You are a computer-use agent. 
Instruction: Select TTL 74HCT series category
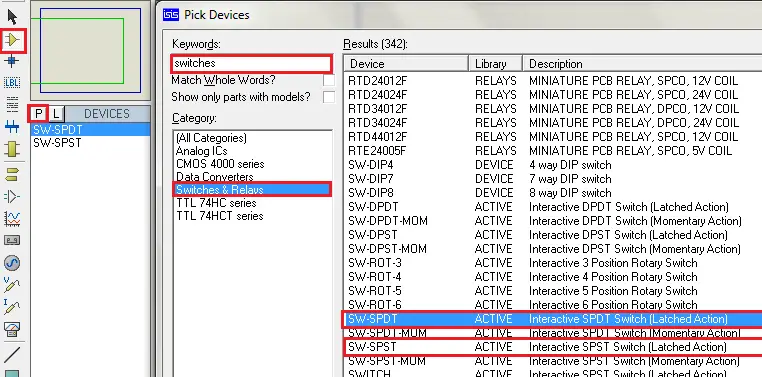coord(253,216)
